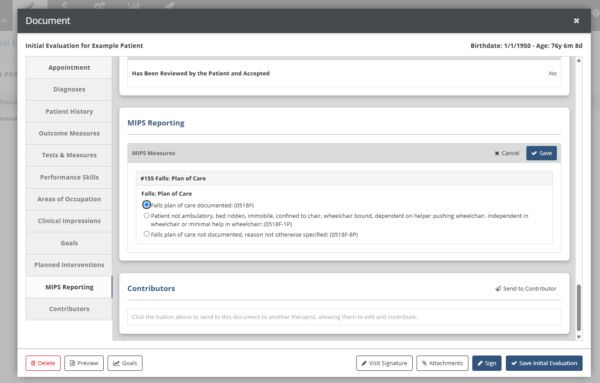Click the #155 Falls: Plan of Care header

click(x=344, y=178)
